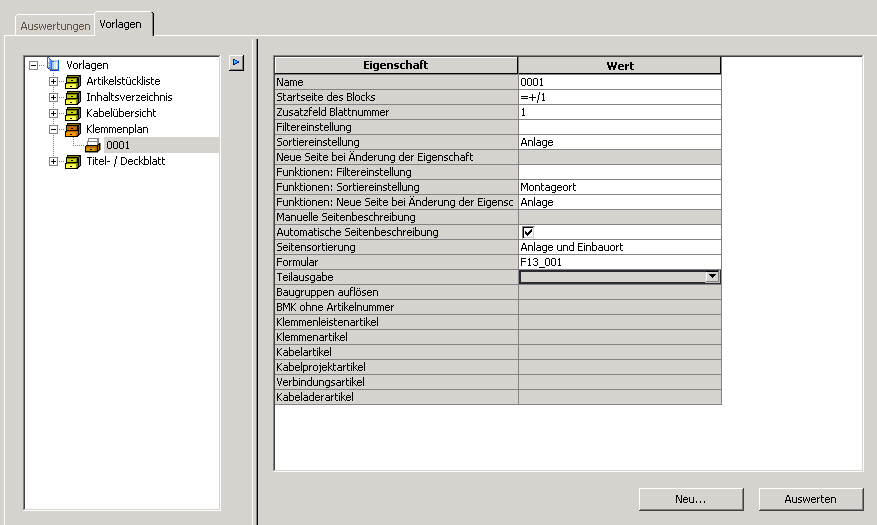Select Klemmenplan in the tree
The height and width of the screenshot is (525, 877).
[117, 129]
